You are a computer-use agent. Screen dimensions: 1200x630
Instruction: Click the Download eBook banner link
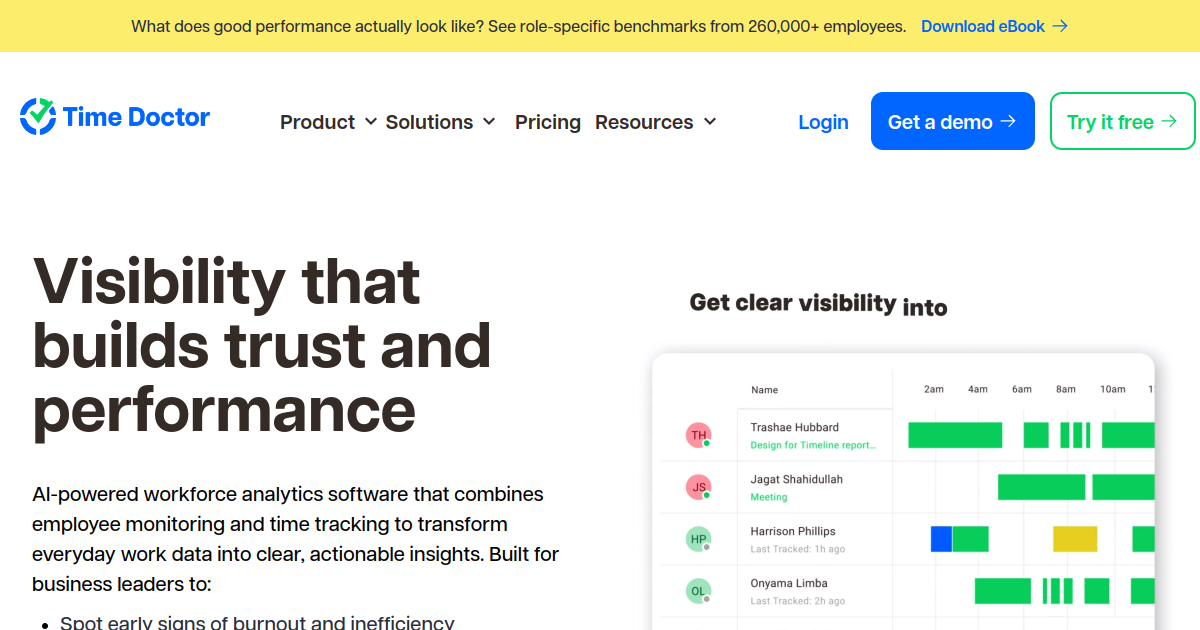(994, 26)
